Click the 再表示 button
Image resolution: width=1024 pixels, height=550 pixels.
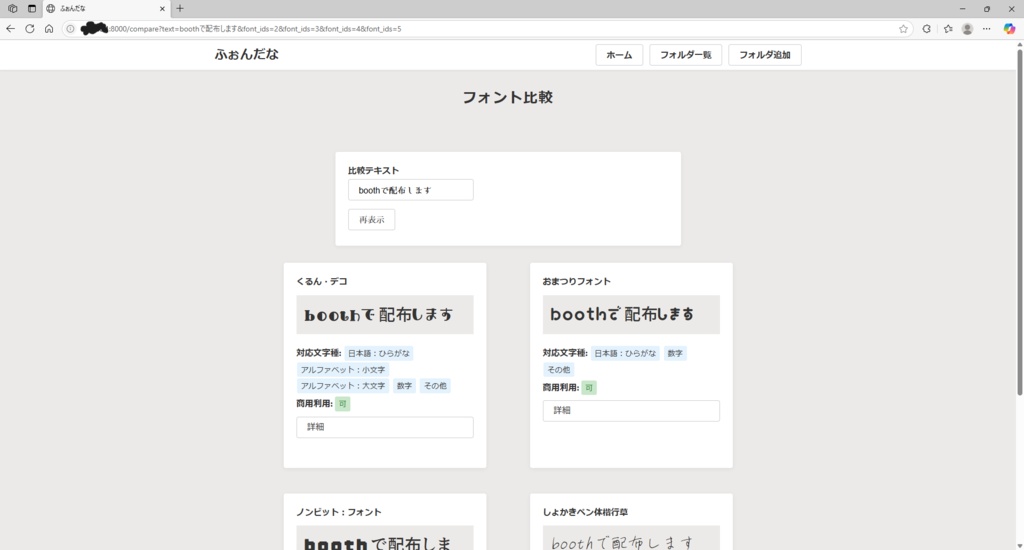[372, 219]
